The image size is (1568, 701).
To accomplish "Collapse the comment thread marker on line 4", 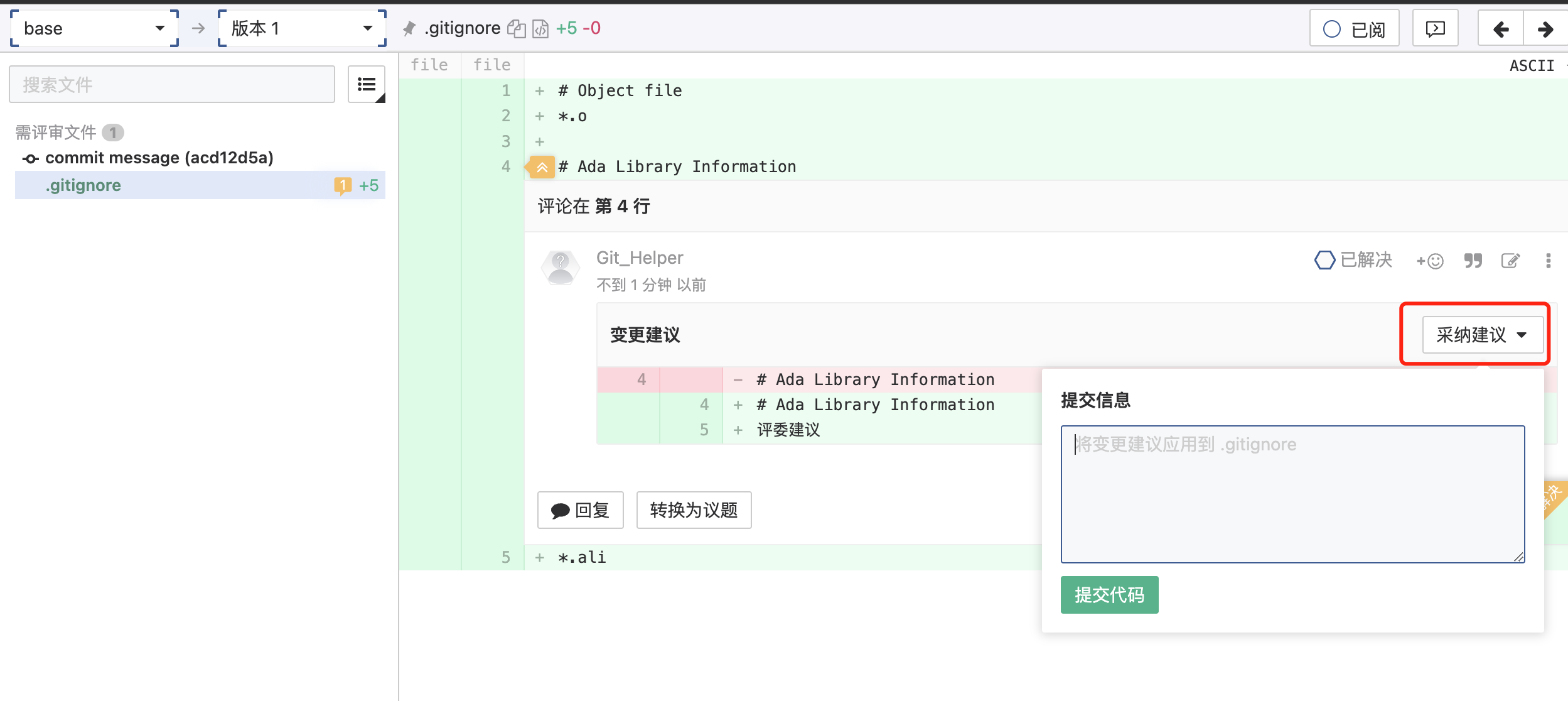I will pos(542,167).
